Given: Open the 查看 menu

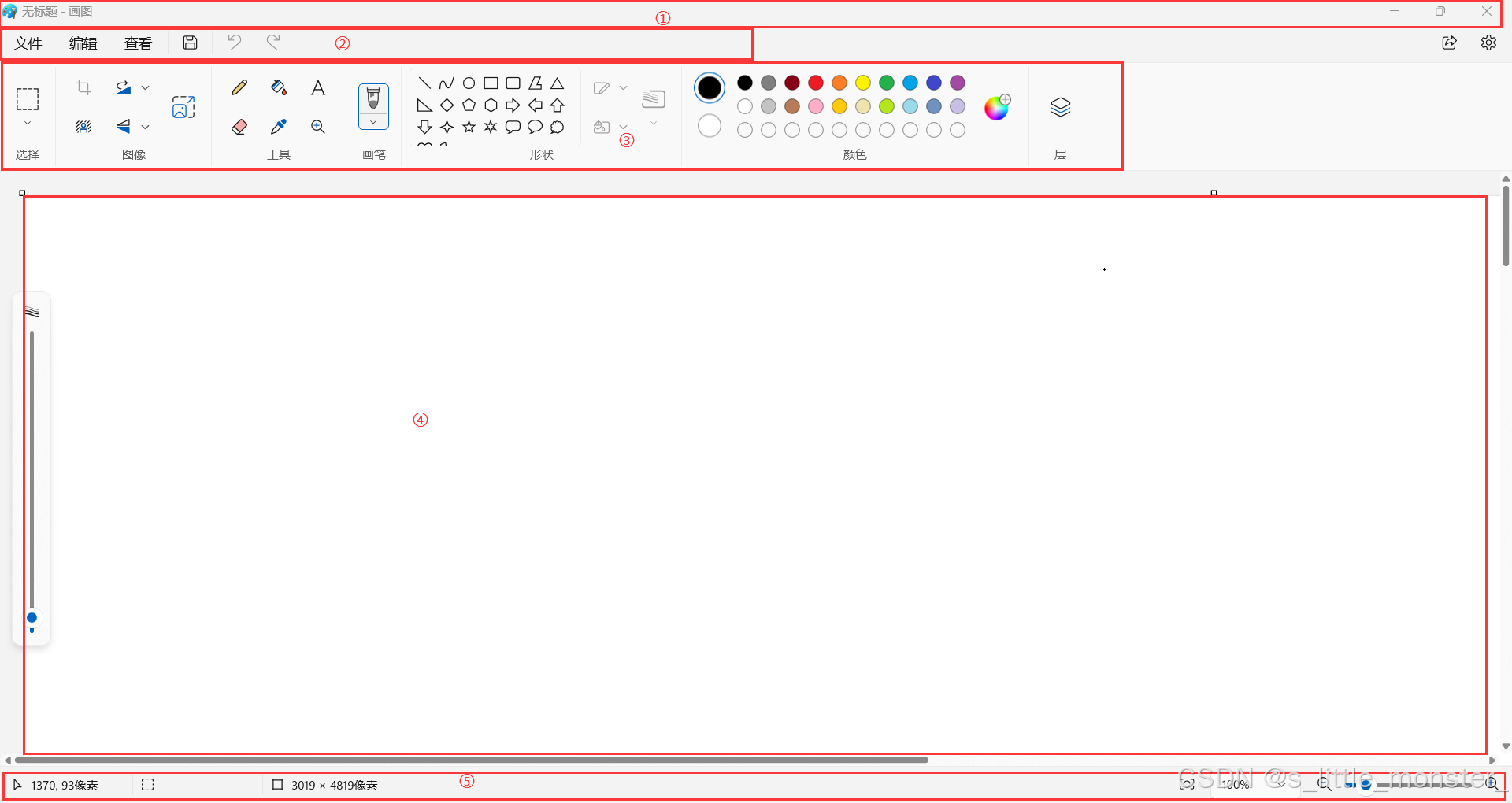Looking at the screenshot, I should pos(139,43).
